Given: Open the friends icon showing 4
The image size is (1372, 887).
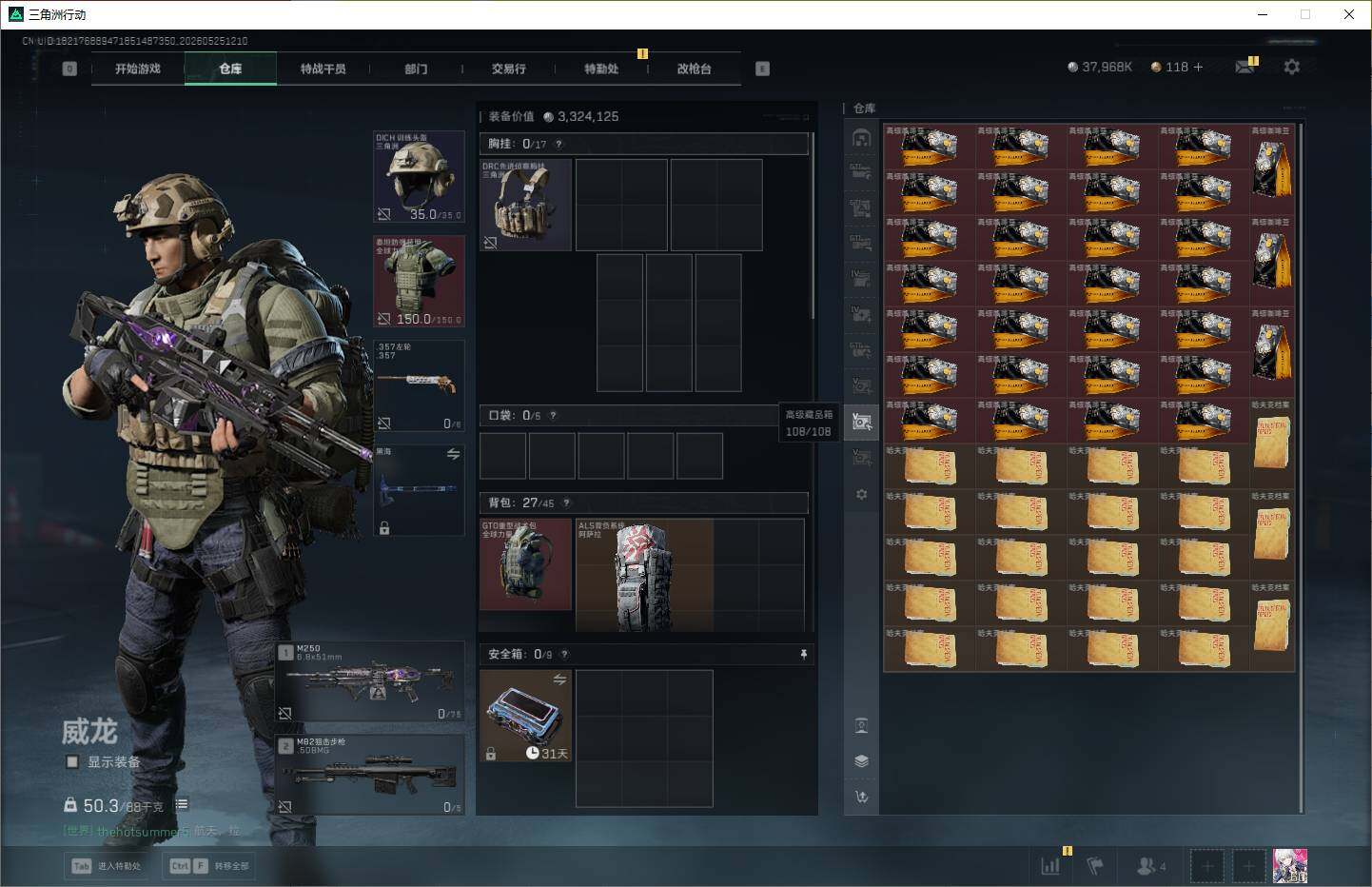Looking at the screenshot, I should [x=1150, y=866].
